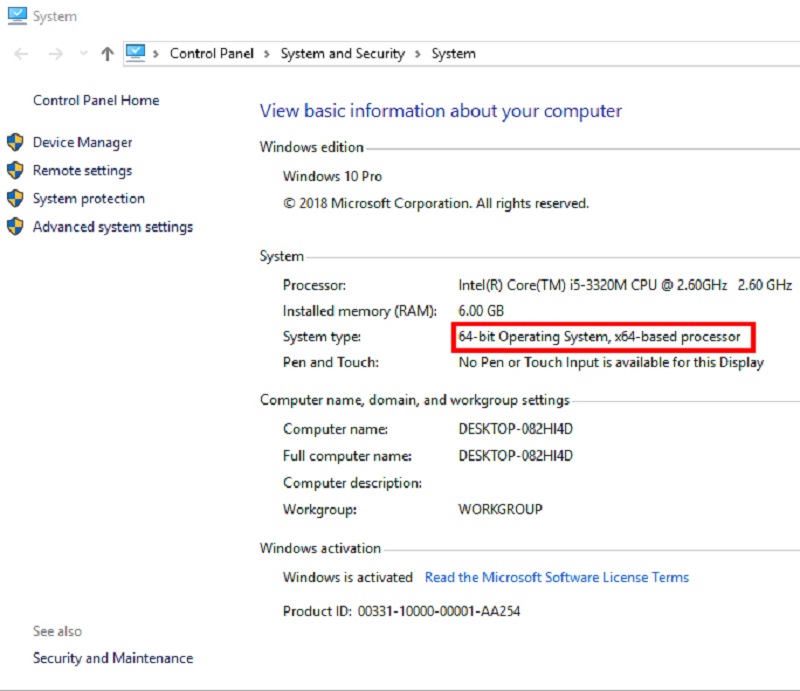The width and height of the screenshot is (800, 691).
Task: Click the System window title icon
Action: click(x=17, y=15)
